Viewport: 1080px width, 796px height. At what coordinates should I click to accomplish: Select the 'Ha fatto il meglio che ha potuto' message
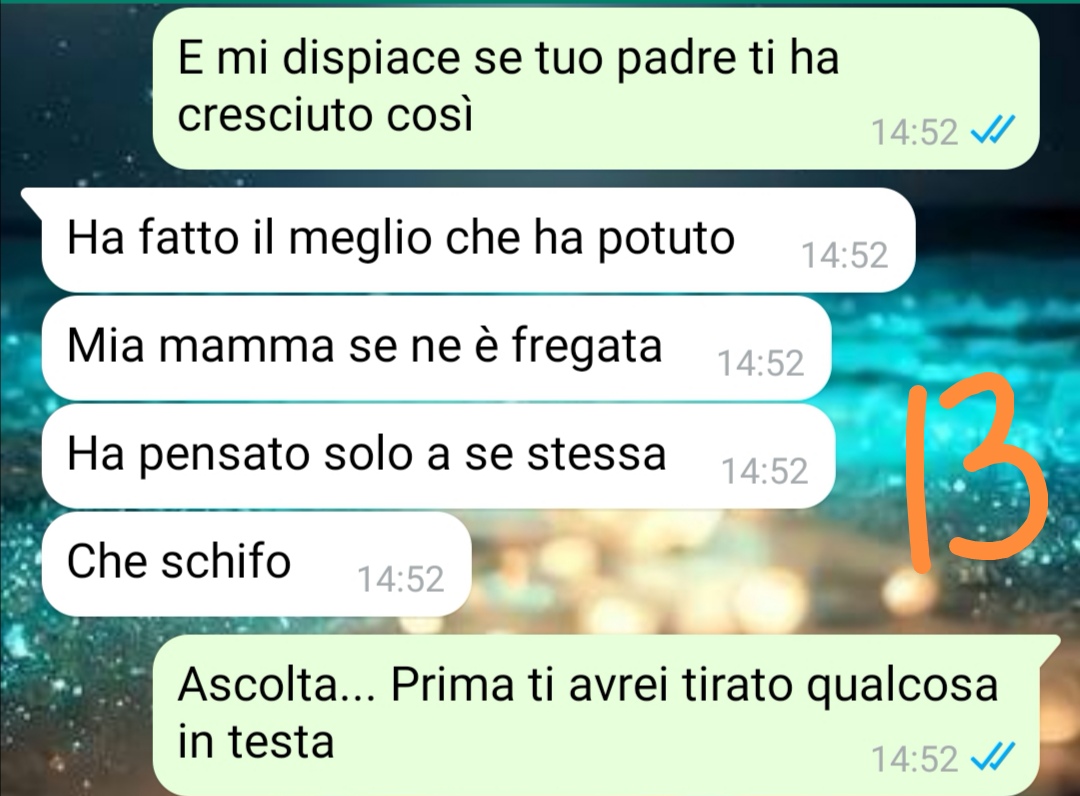479,240
